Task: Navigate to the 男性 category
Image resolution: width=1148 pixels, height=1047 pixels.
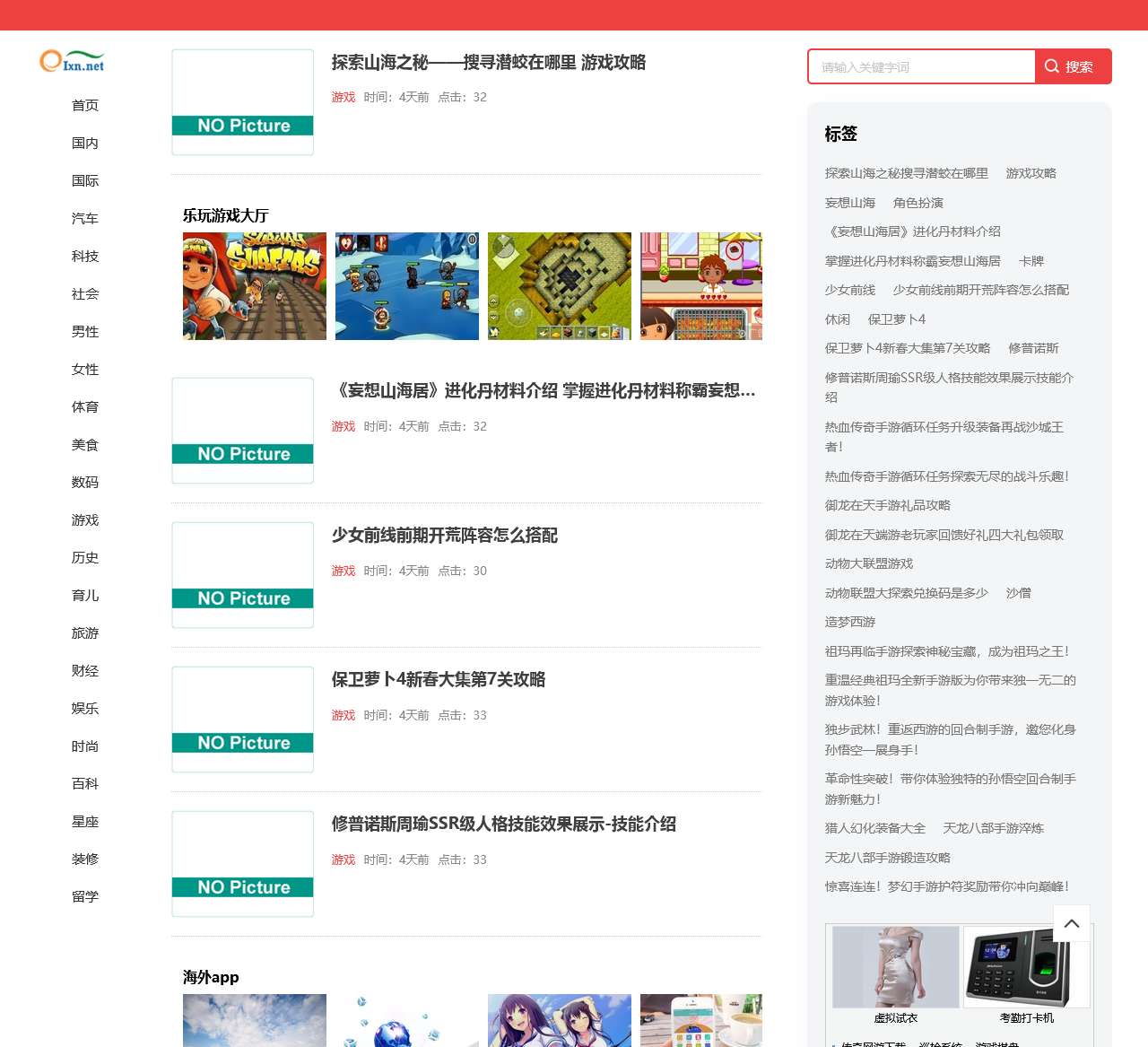Action: 85,331
